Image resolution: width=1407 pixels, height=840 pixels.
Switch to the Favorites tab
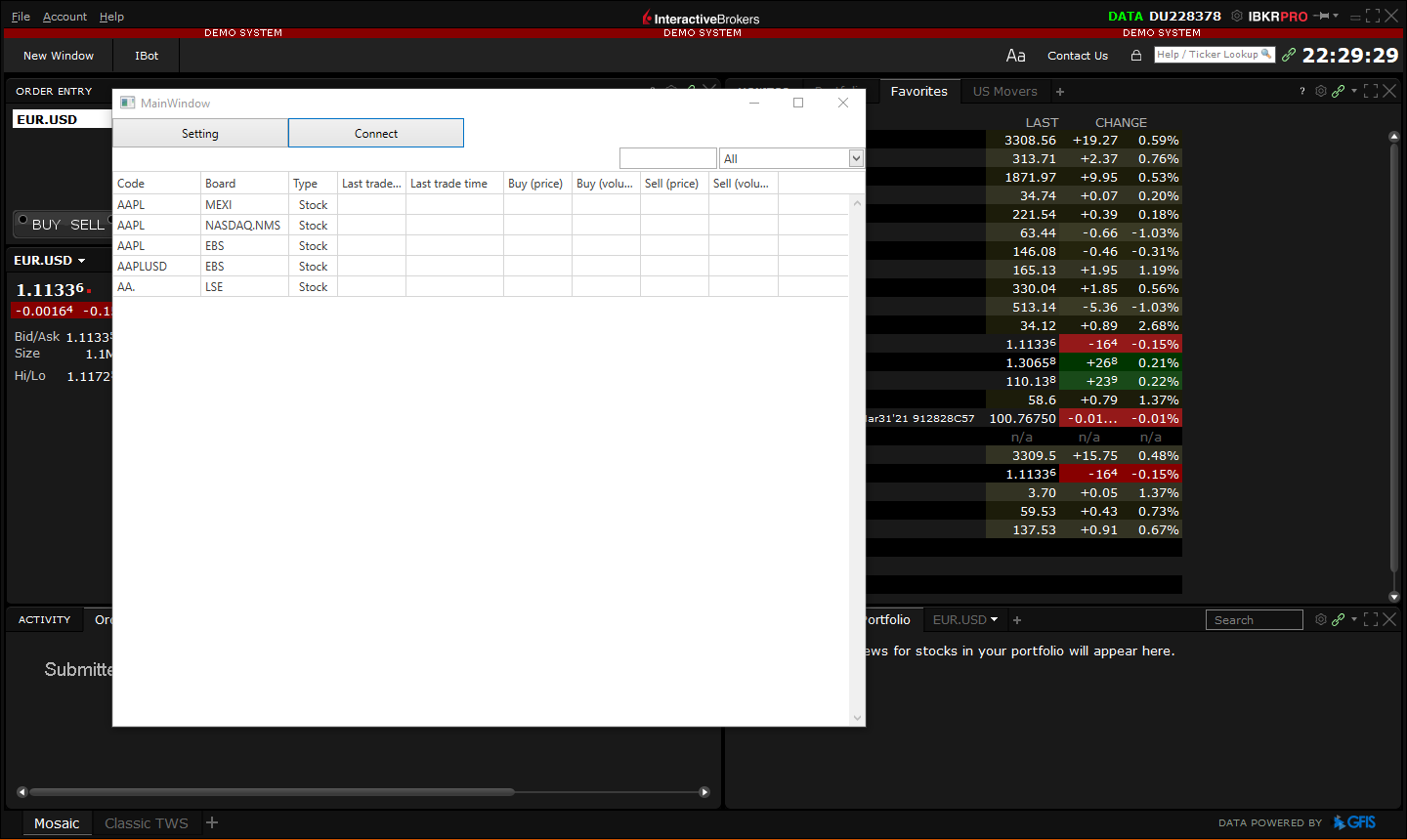tap(918, 91)
